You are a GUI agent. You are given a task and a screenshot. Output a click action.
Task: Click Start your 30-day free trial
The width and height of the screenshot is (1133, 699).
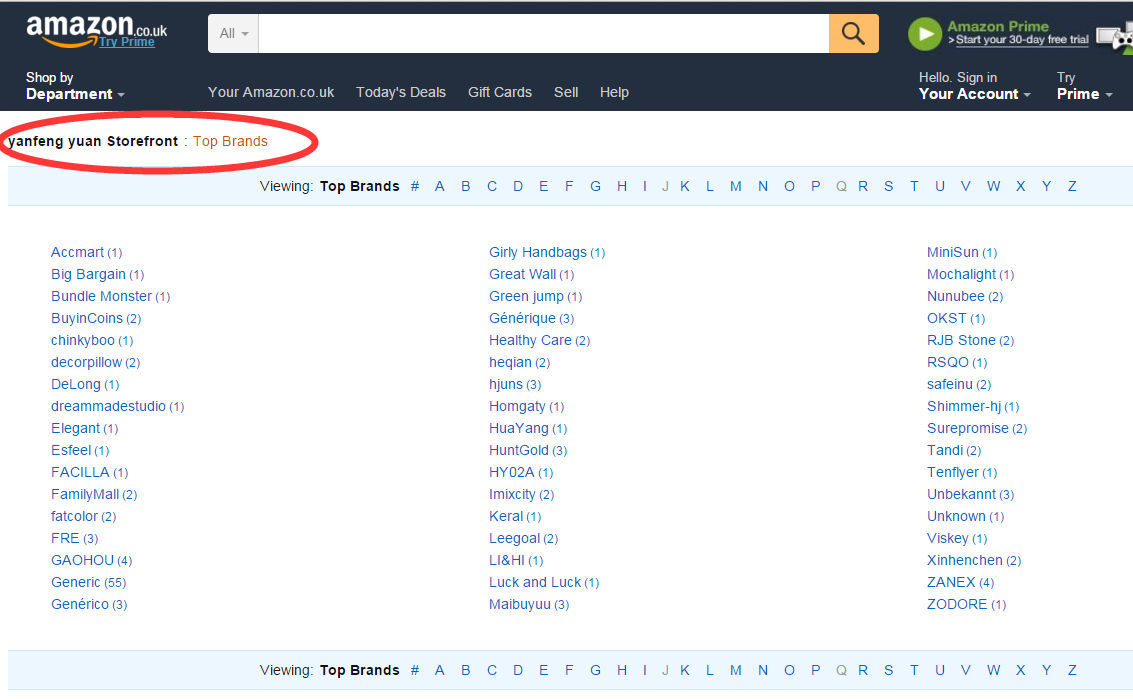click(x=1022, y=40)
